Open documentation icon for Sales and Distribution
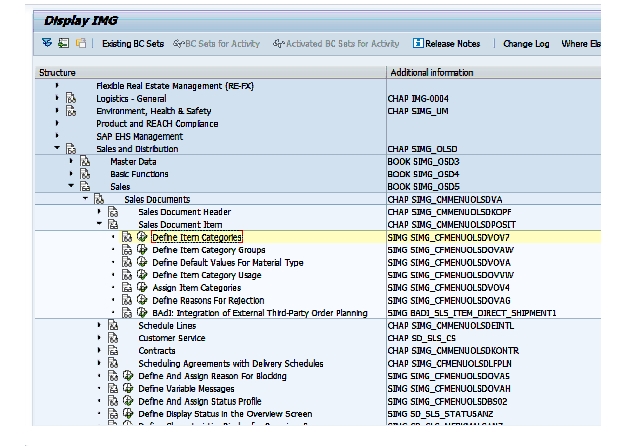 click(x=71, y=149)
